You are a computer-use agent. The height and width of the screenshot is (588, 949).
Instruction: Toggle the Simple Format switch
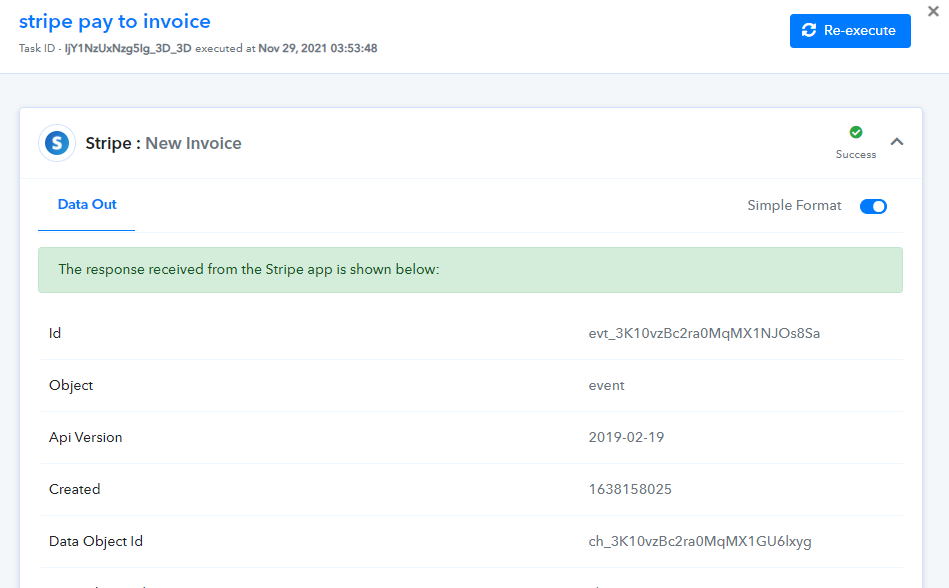click(x=873, y=206)
